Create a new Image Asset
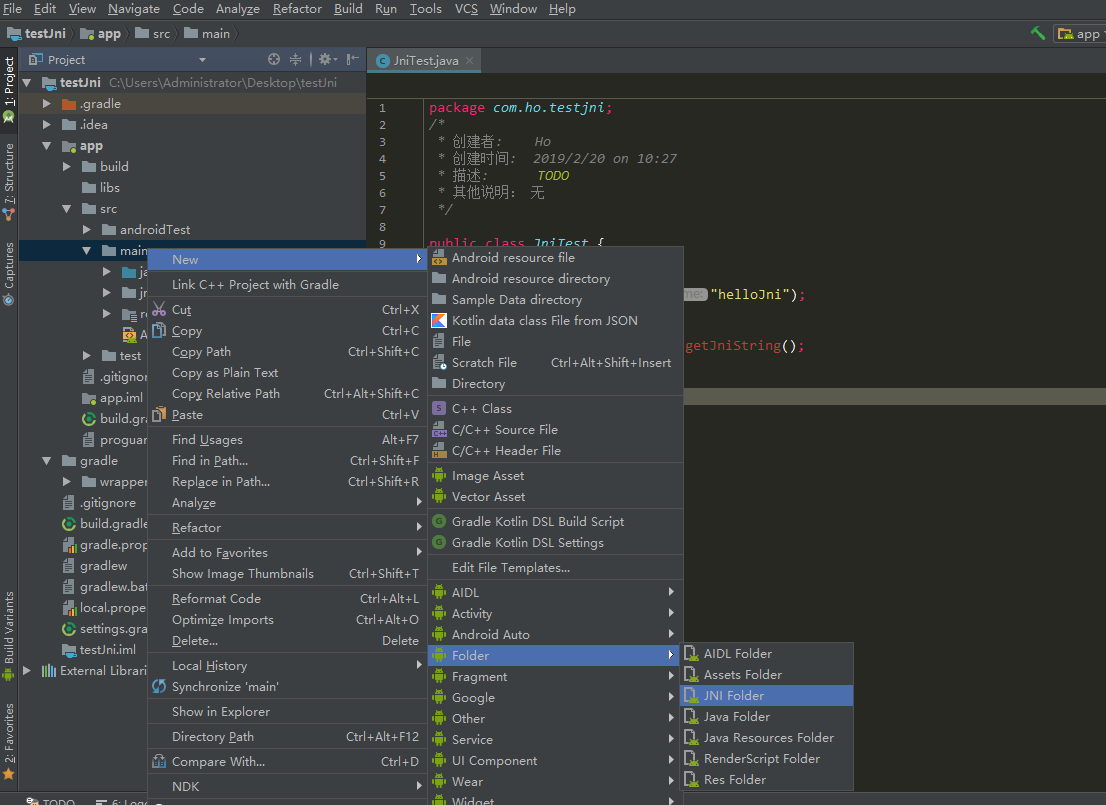1106x805 pixels. [x=555, y=476]
